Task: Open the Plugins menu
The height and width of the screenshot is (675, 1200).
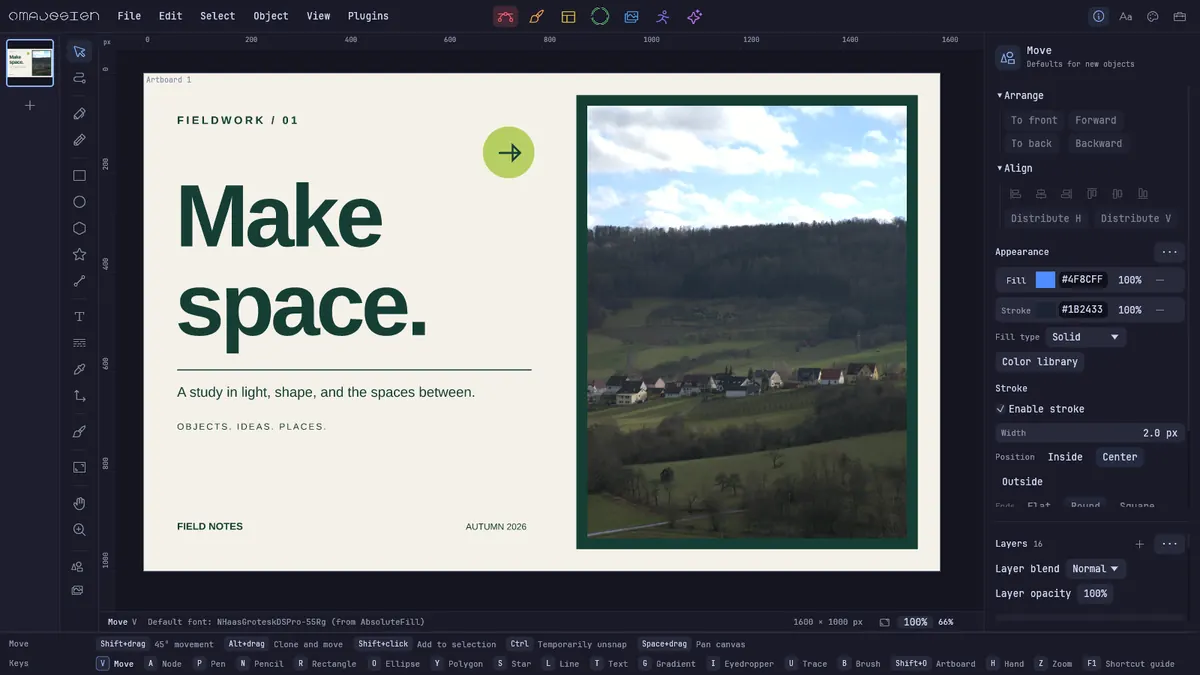Action: (x=368, y=16)
